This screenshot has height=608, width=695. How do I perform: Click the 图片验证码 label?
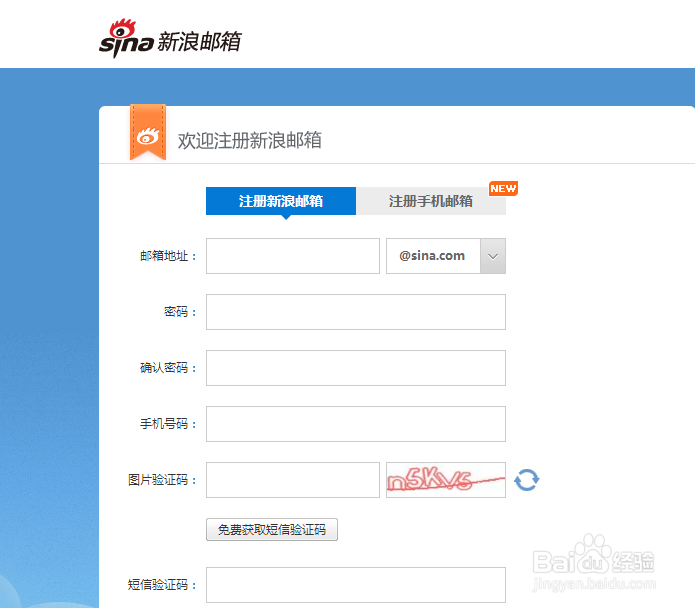(162, 480)
